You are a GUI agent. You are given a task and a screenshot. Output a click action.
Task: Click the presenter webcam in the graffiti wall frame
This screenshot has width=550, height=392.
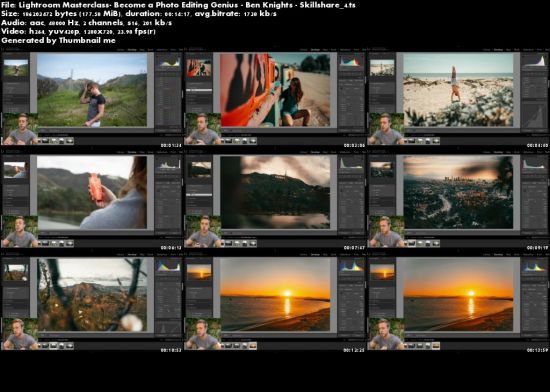point(203,129)
